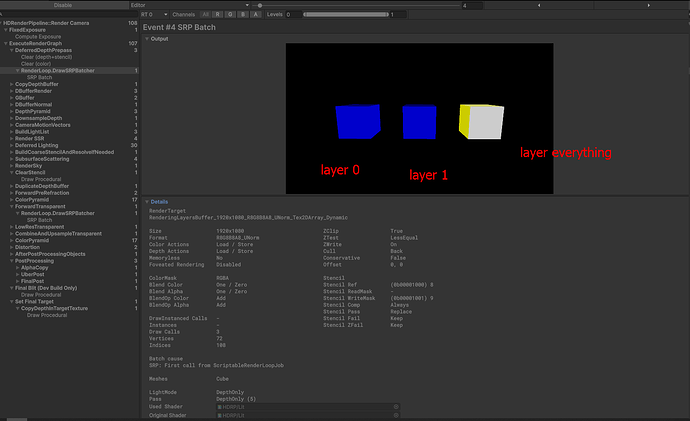Click the Used Shader object picker circle
This screenshot has height=421, width=690.
pyautogui.click(x=396, y=407)
